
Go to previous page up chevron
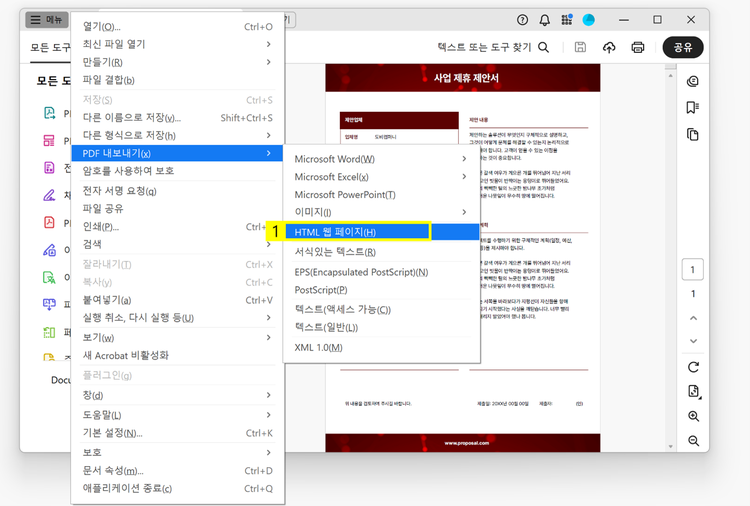(693, 318)
